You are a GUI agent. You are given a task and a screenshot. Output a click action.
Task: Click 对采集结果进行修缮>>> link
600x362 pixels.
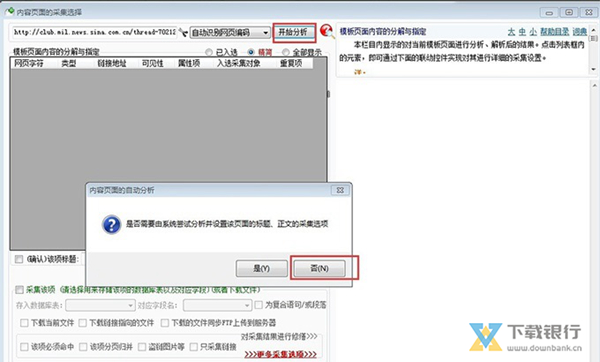[279, 337]
